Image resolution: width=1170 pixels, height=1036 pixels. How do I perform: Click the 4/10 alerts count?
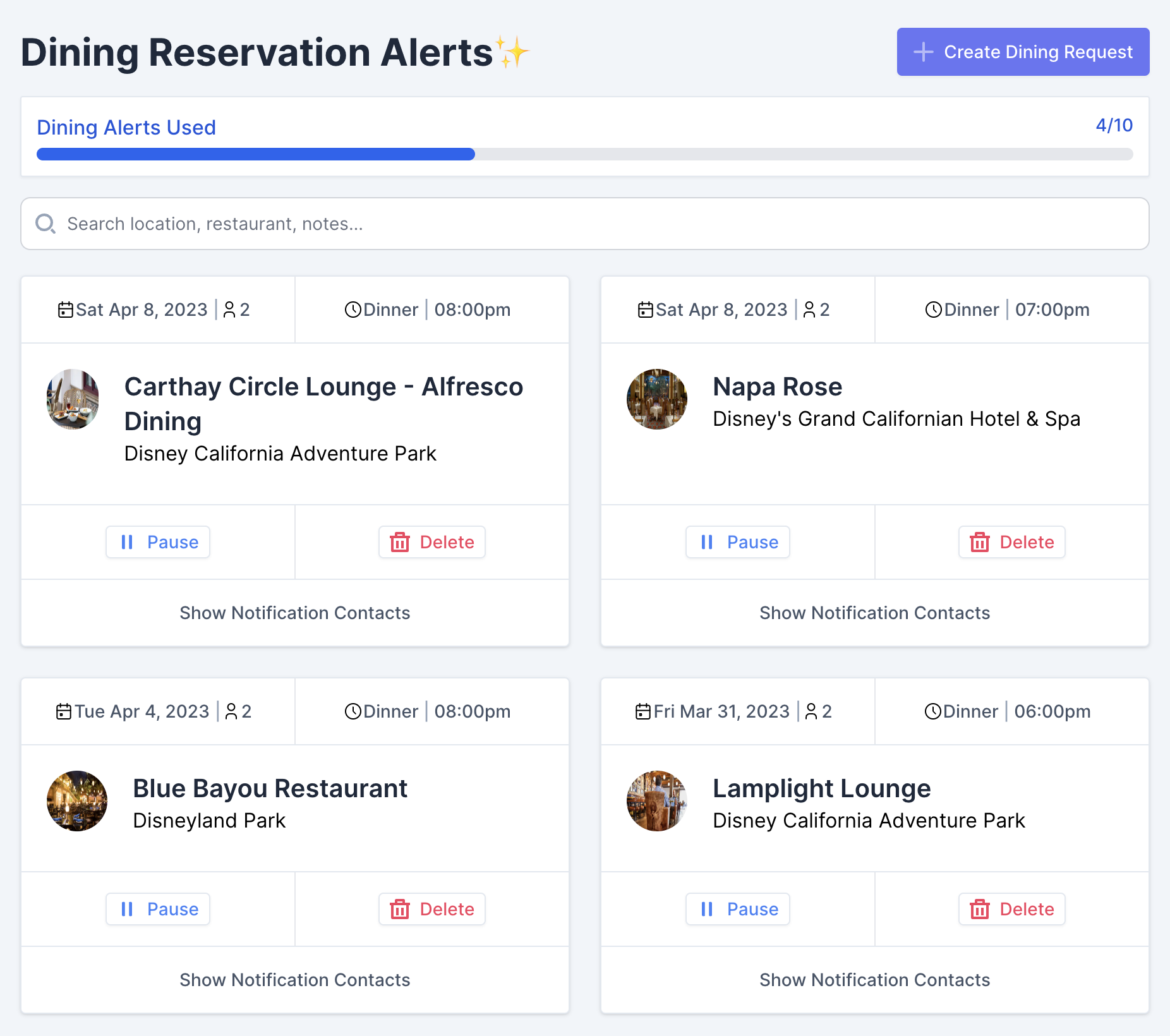click(1114, 125)
